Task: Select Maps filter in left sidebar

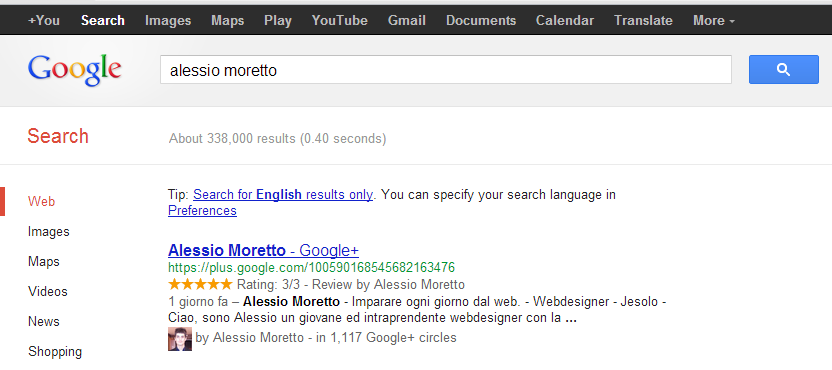Action: tap(44, 262)
